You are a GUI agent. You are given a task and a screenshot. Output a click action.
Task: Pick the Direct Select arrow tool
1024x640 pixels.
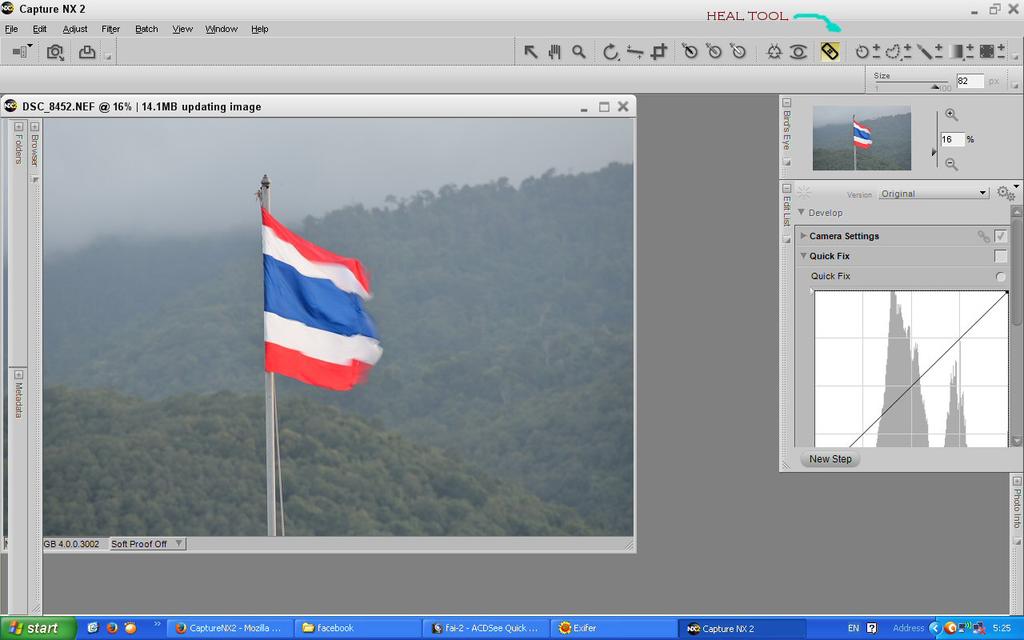click(531, 52)
